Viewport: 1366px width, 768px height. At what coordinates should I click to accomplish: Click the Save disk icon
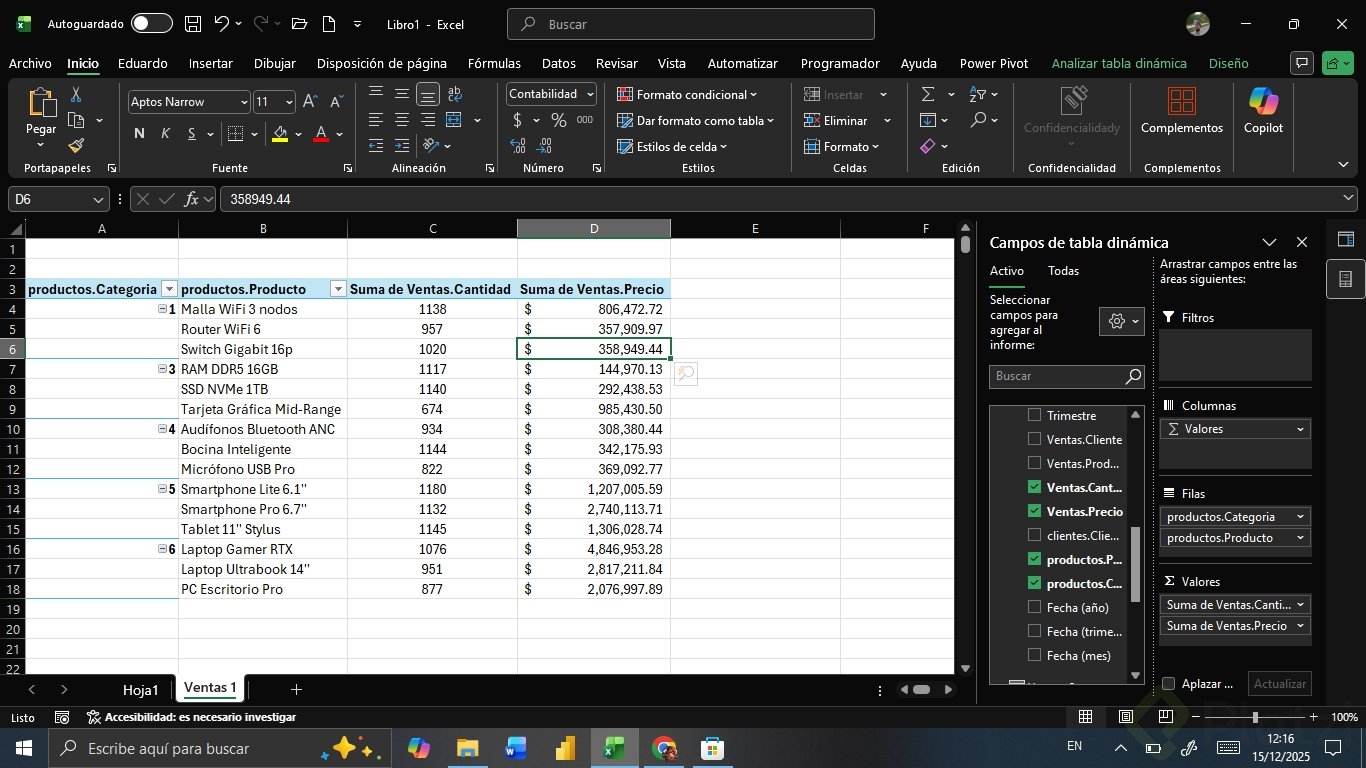[193, 24]
